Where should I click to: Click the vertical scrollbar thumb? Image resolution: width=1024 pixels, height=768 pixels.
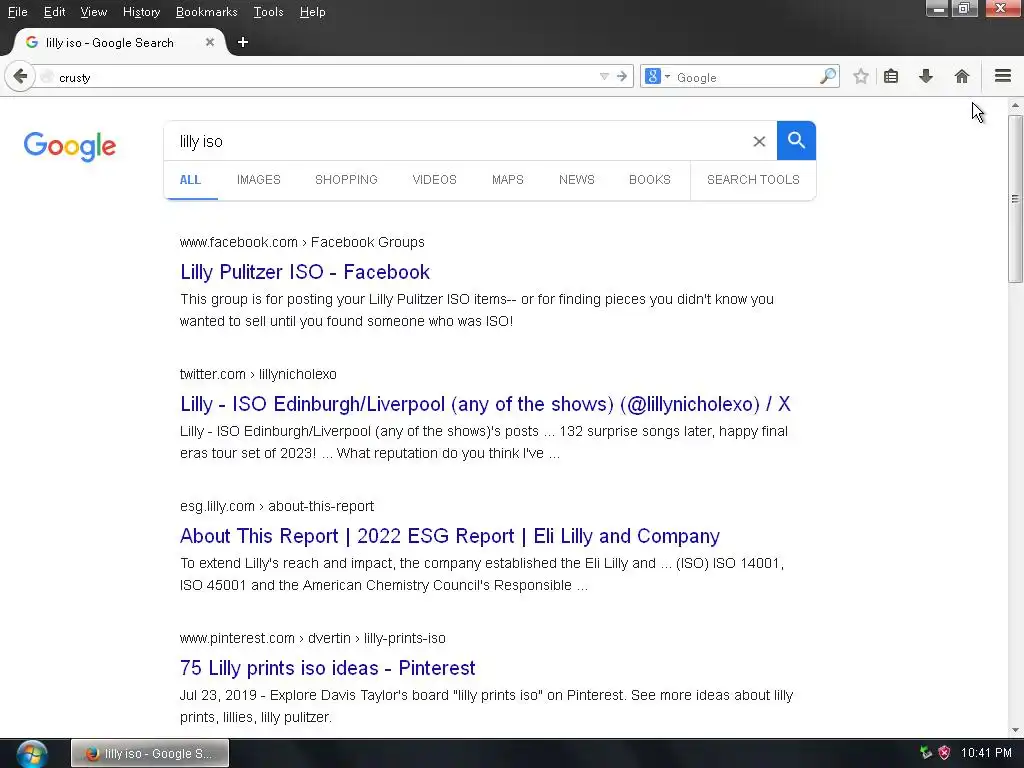[1015, 199]
